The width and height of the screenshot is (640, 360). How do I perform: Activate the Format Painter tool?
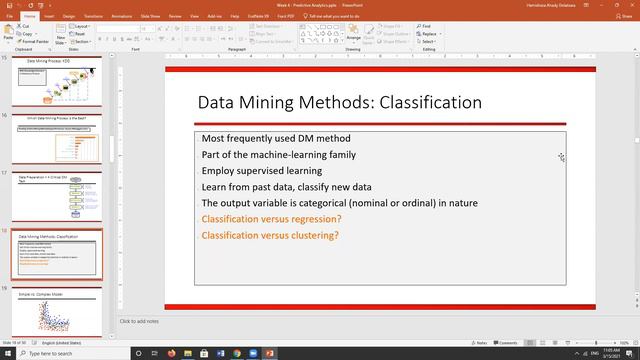(x=33, y=42)
